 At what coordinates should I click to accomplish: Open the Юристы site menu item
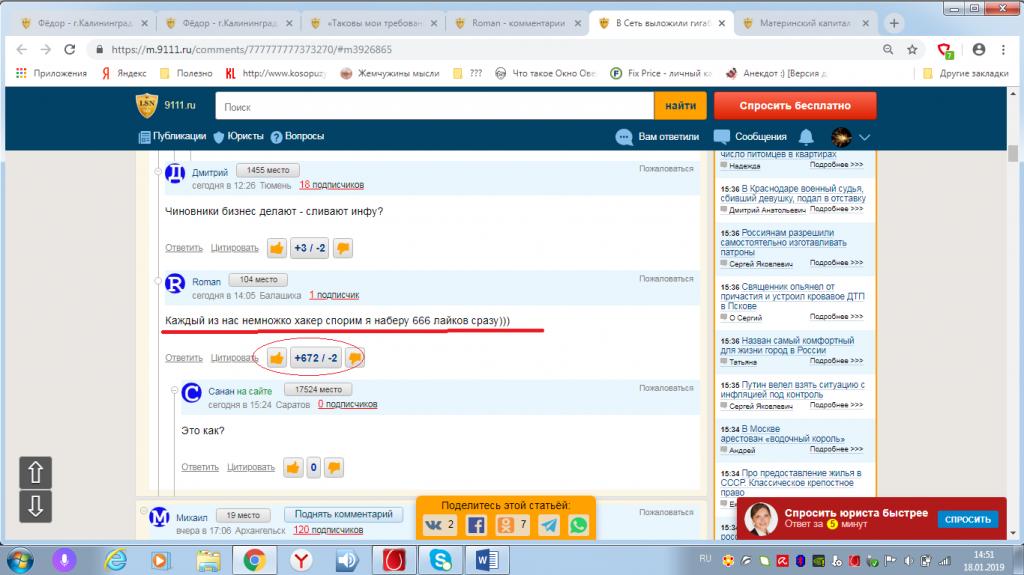(244, 136)
